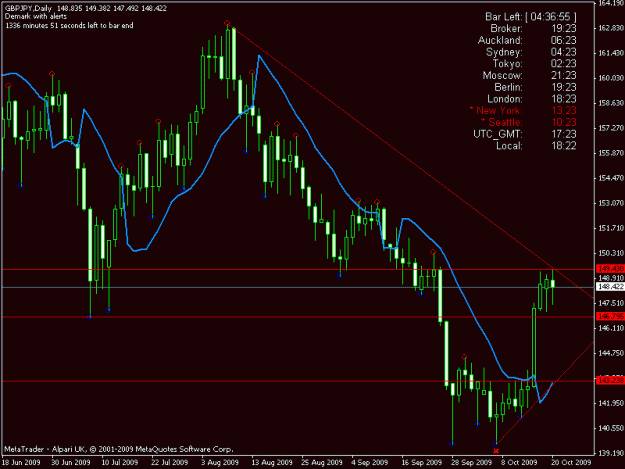625x469 pixels.
Task: Click the '164.190' price axis label
Action: coord(611,3)
